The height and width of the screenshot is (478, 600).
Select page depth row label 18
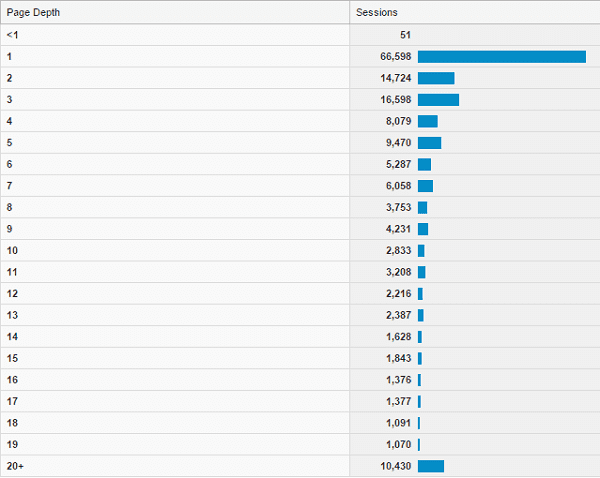[x=12, y=423]
